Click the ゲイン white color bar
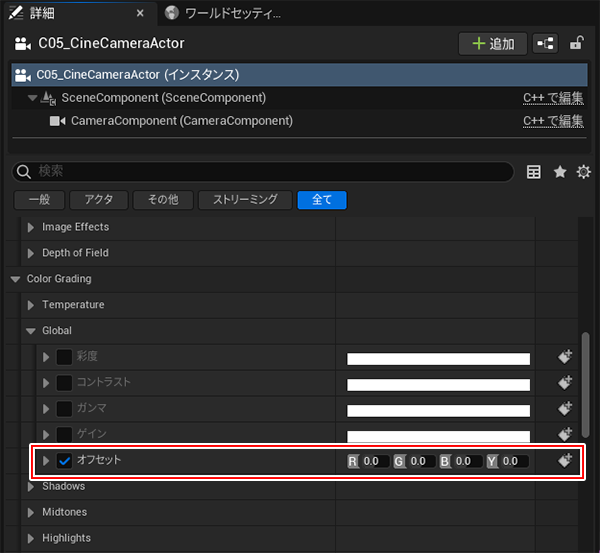The height and width of the screenshot is (553, 600). tap(438, 436)
